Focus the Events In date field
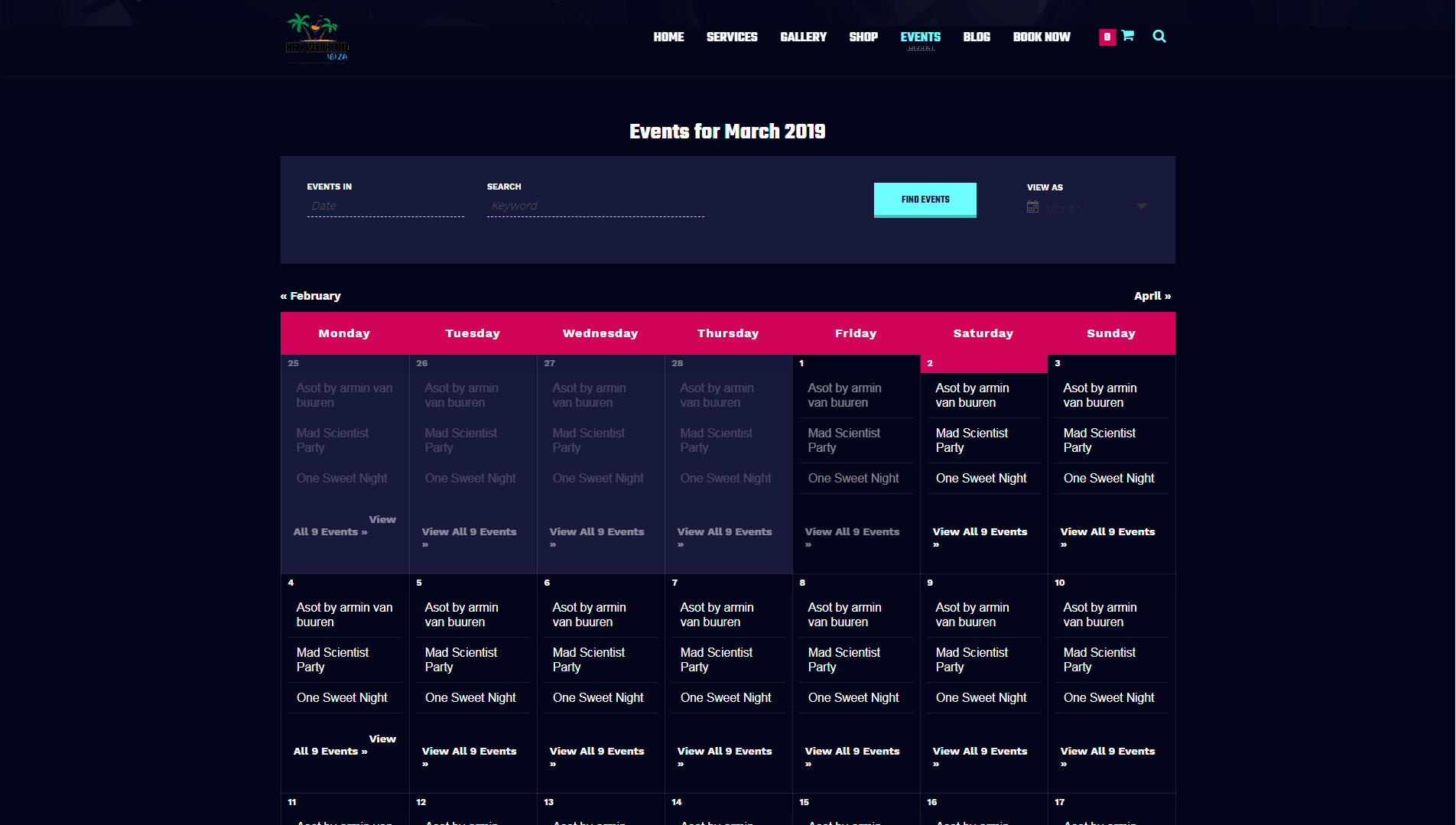The height and width of the screenshot is (825, 1456). coord(385,206)
